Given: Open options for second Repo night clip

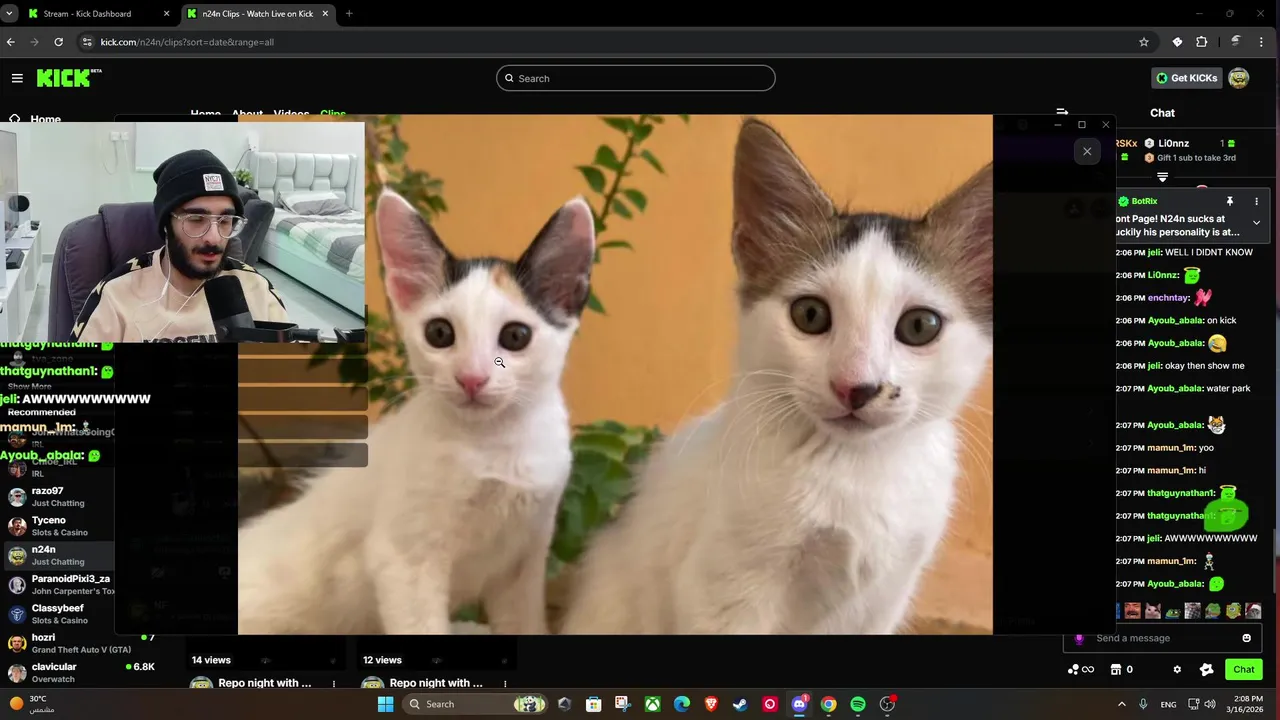Looking at the screenshot, I should pyautogui.click(x=505, y=684).
